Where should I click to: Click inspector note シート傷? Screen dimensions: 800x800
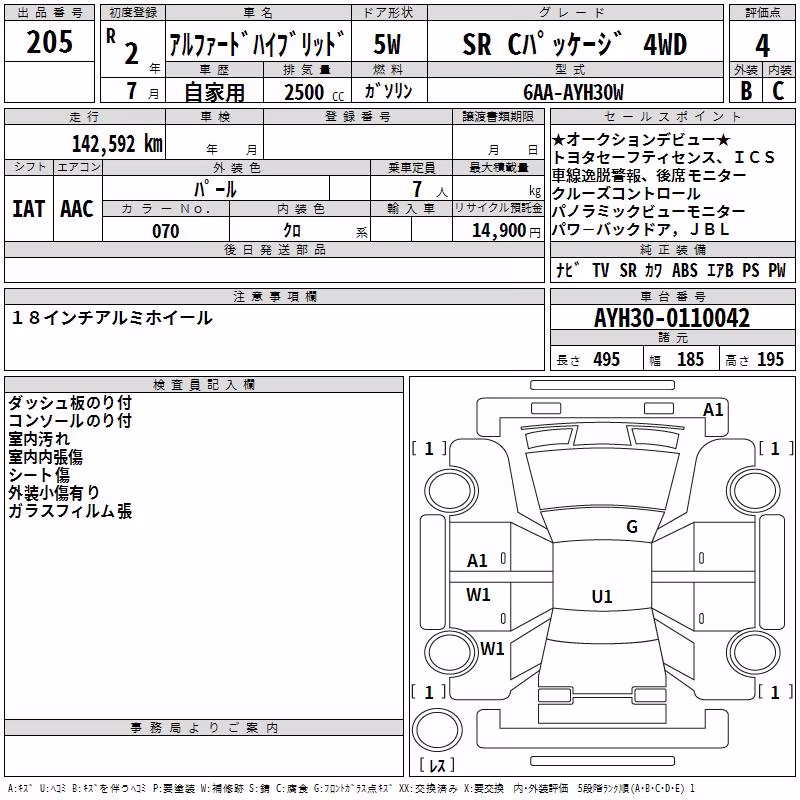pos(39,474)
